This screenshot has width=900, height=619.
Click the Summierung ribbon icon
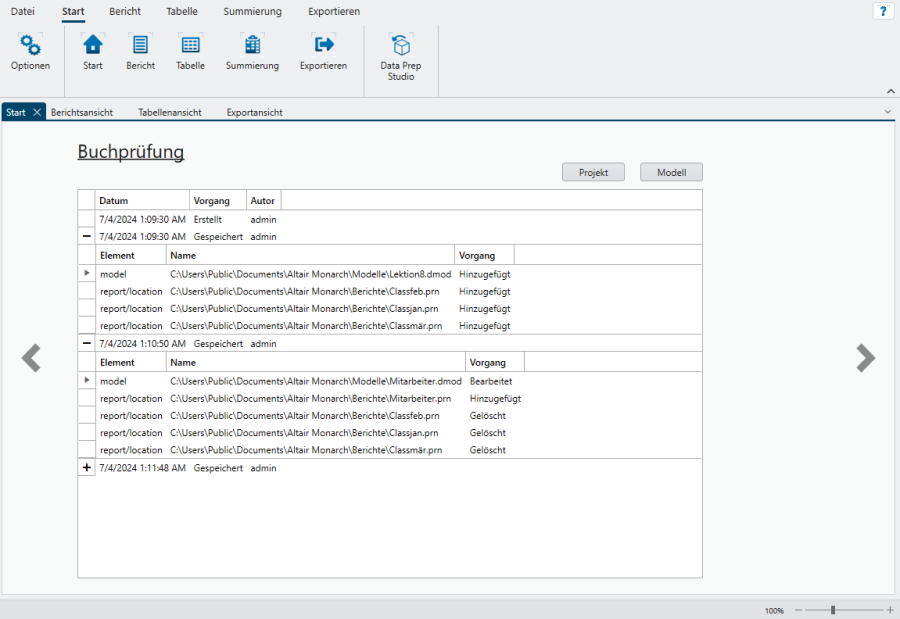252,46
